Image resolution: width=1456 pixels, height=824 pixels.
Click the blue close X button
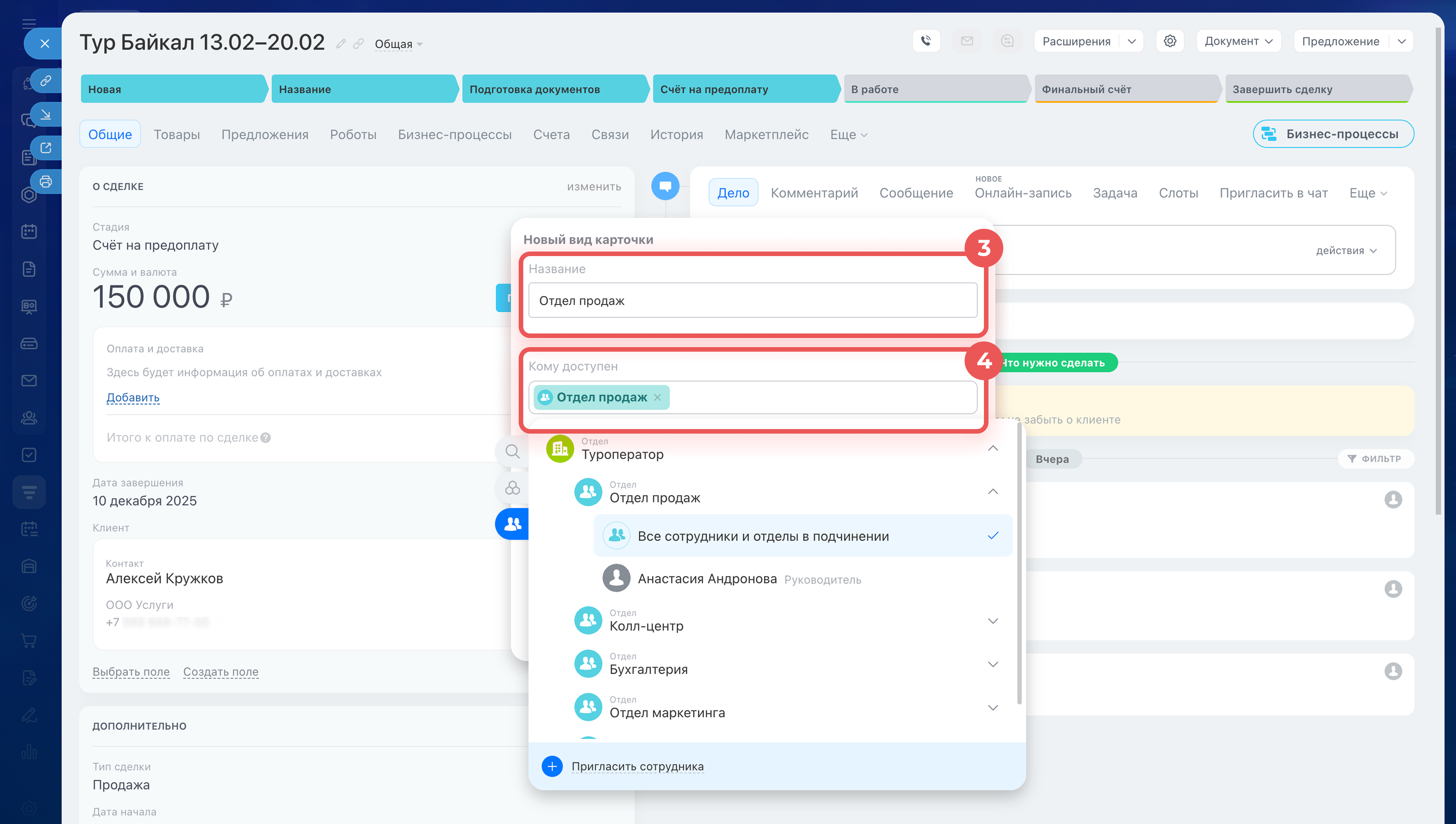tap(45, 44)
